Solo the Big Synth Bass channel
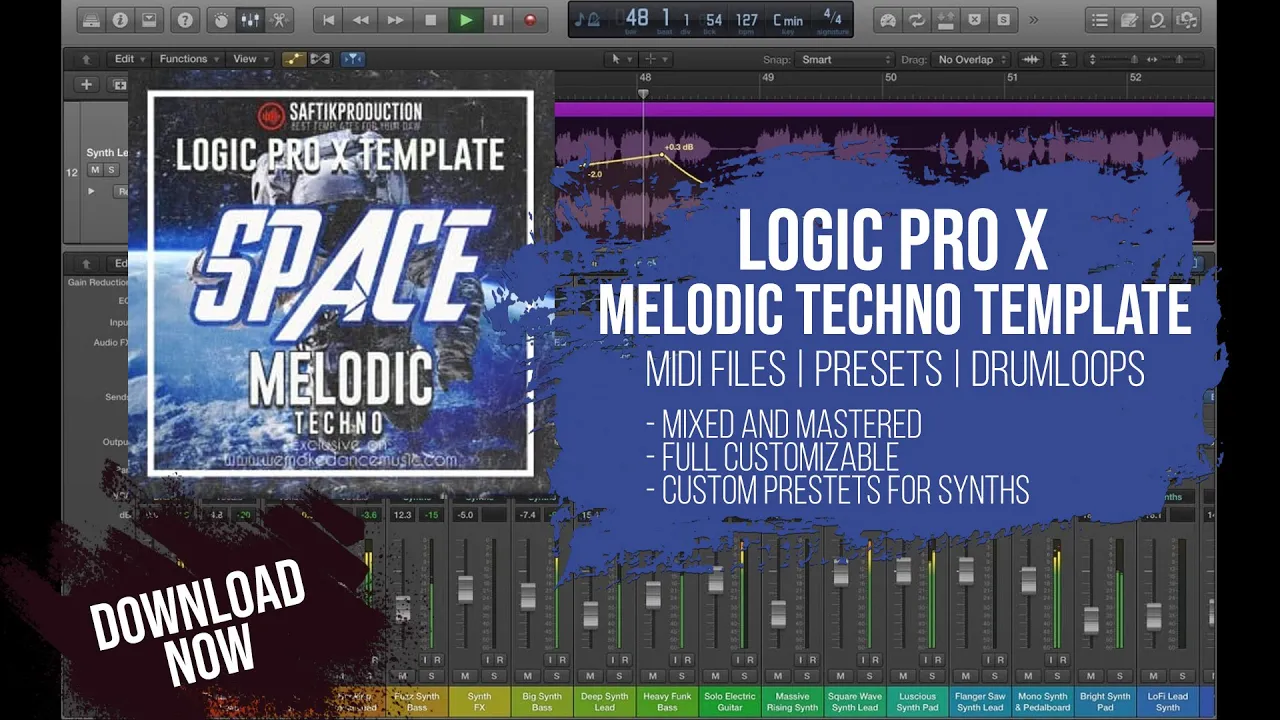The width and height of the screenshot is (1280, 720). coord(558,677)
